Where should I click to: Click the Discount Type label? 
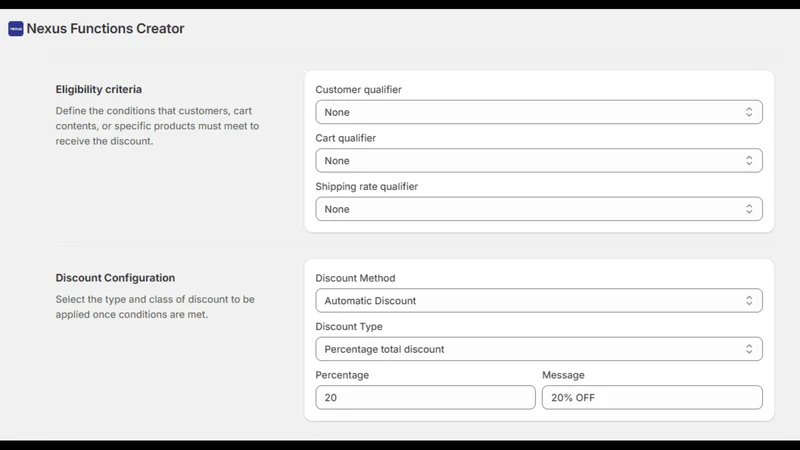[349, 327]
